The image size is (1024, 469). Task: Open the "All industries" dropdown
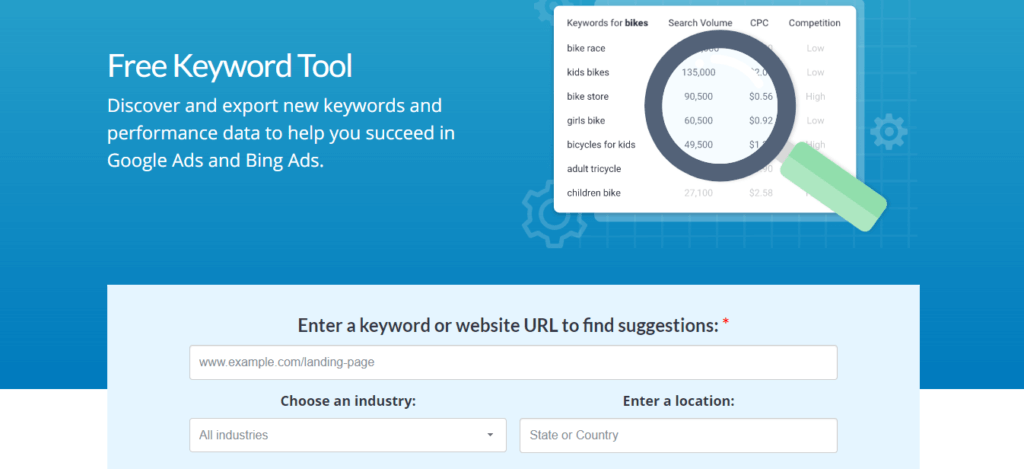340,435
